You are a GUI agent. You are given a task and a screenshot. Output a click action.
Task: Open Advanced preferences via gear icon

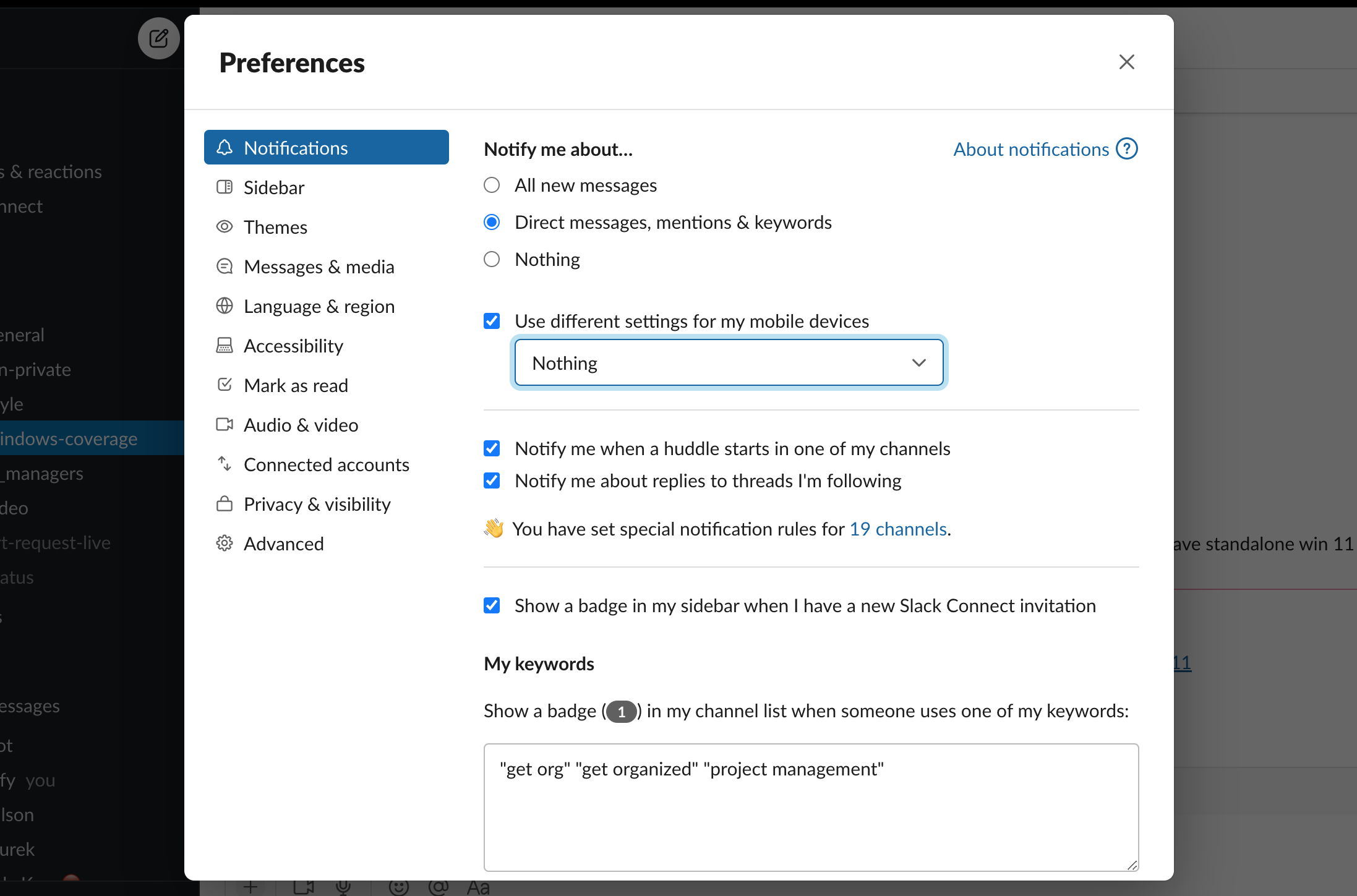(284, 543)
